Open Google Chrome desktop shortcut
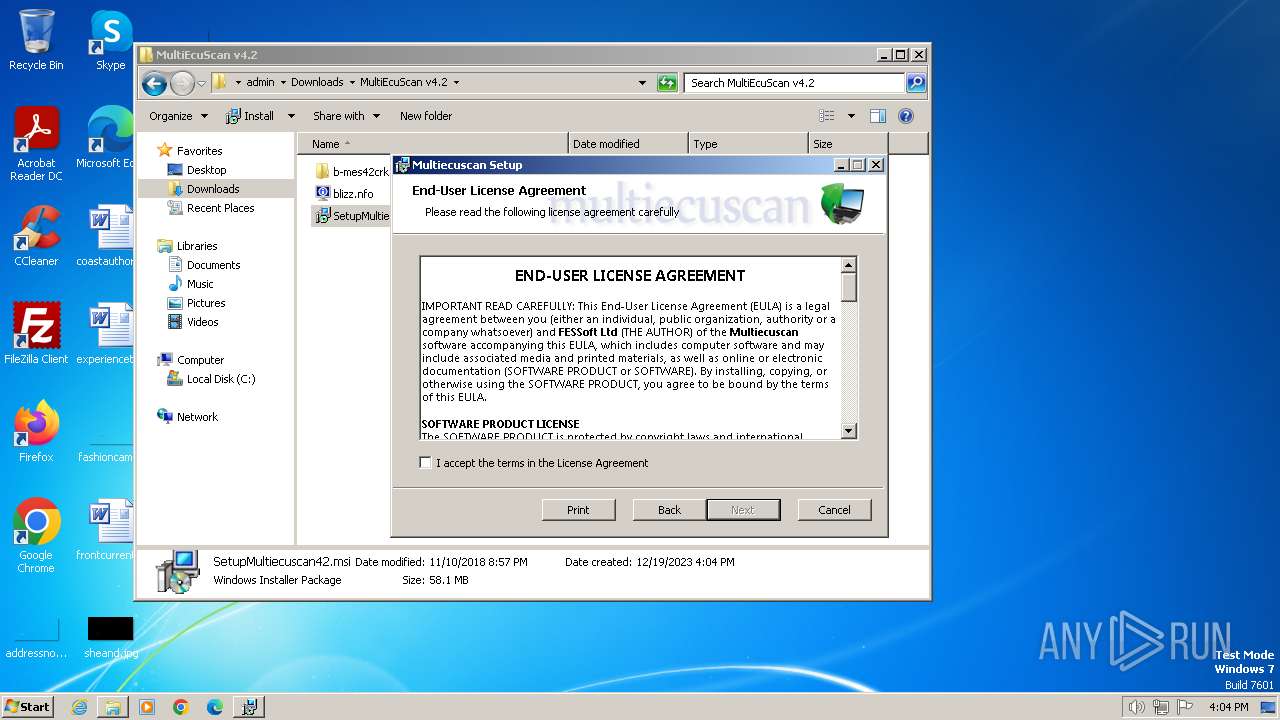 [36, 536]
